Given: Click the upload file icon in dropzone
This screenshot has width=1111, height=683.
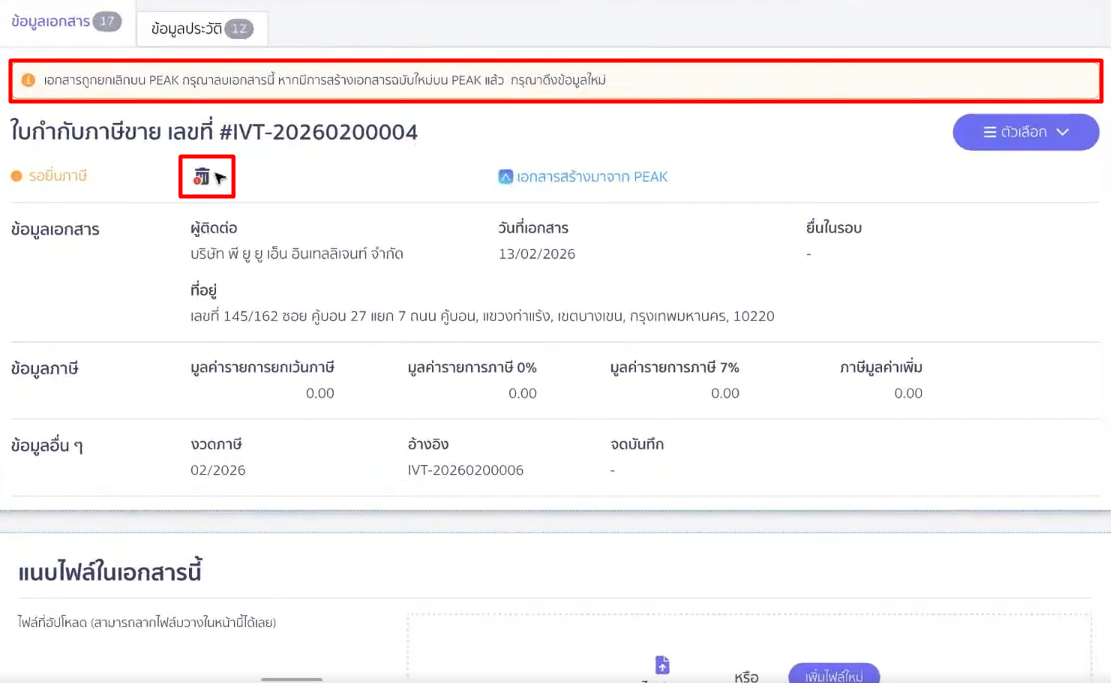Looking at the screenshot, I should pyautogui.click(x=662, y=665).
